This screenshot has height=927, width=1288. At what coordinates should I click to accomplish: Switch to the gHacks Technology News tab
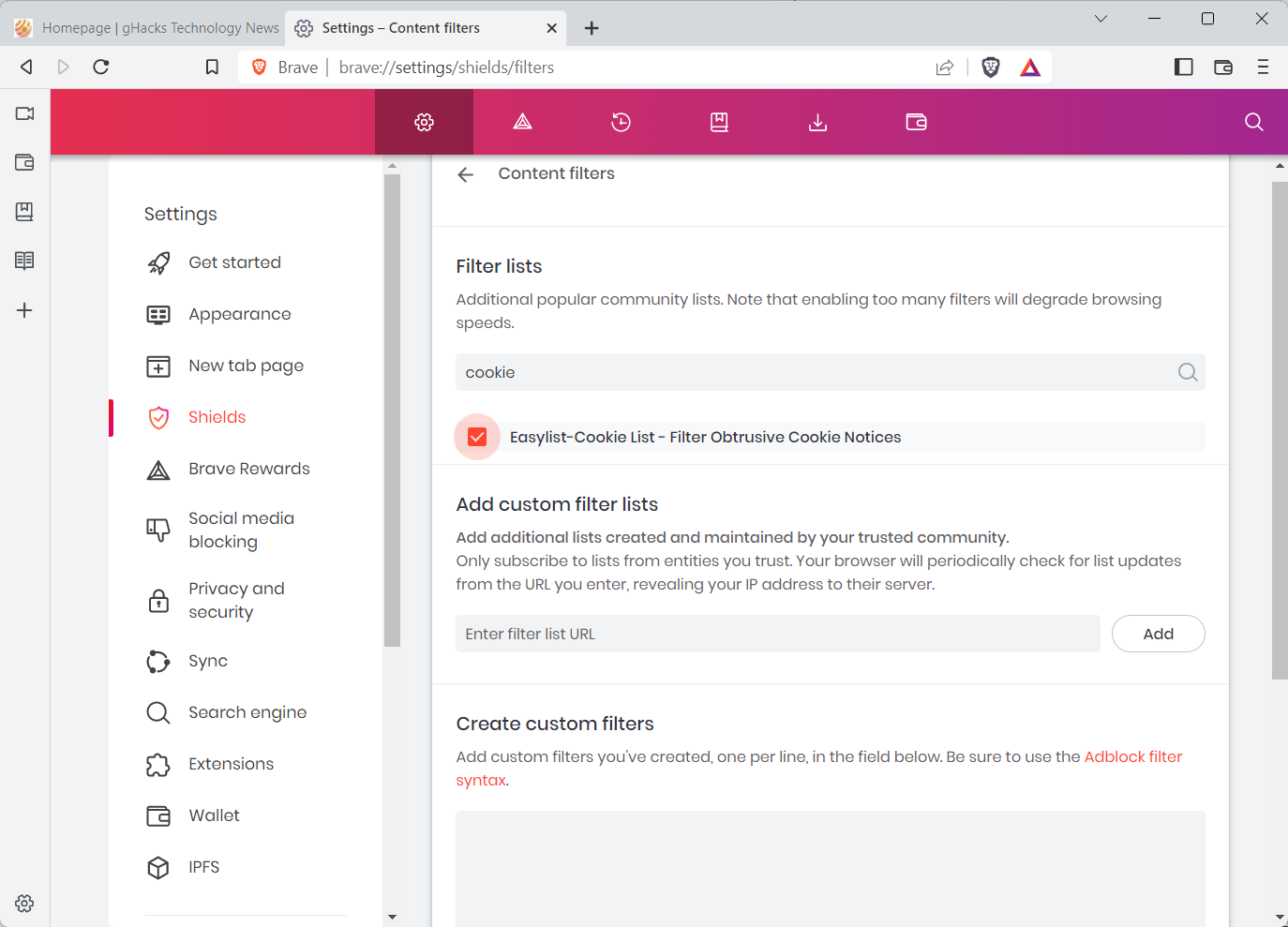point(146,28)
